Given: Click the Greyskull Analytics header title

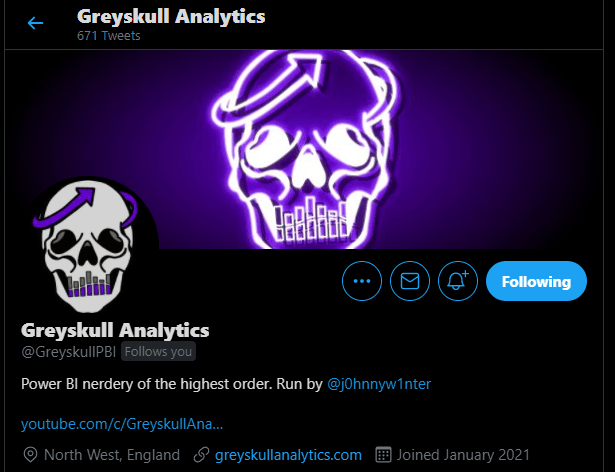Looking at the screenshot, I should click(x=171, y=17).
